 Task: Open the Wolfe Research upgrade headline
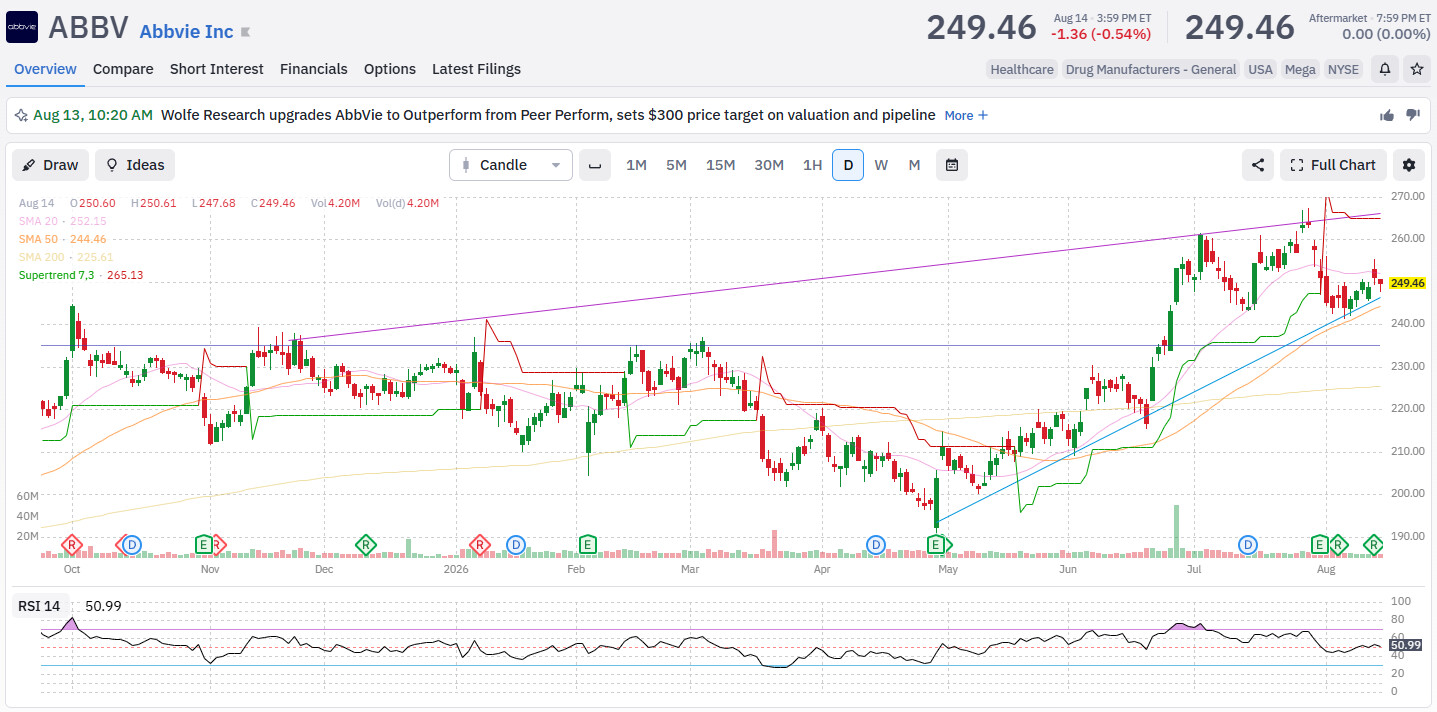click(x=548, y=115)
